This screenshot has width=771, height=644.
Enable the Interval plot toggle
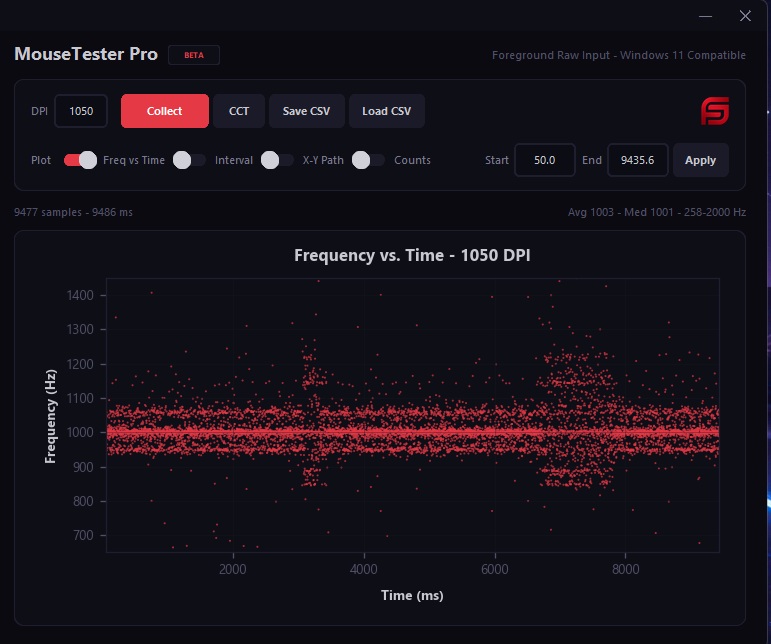click(189, 160)
